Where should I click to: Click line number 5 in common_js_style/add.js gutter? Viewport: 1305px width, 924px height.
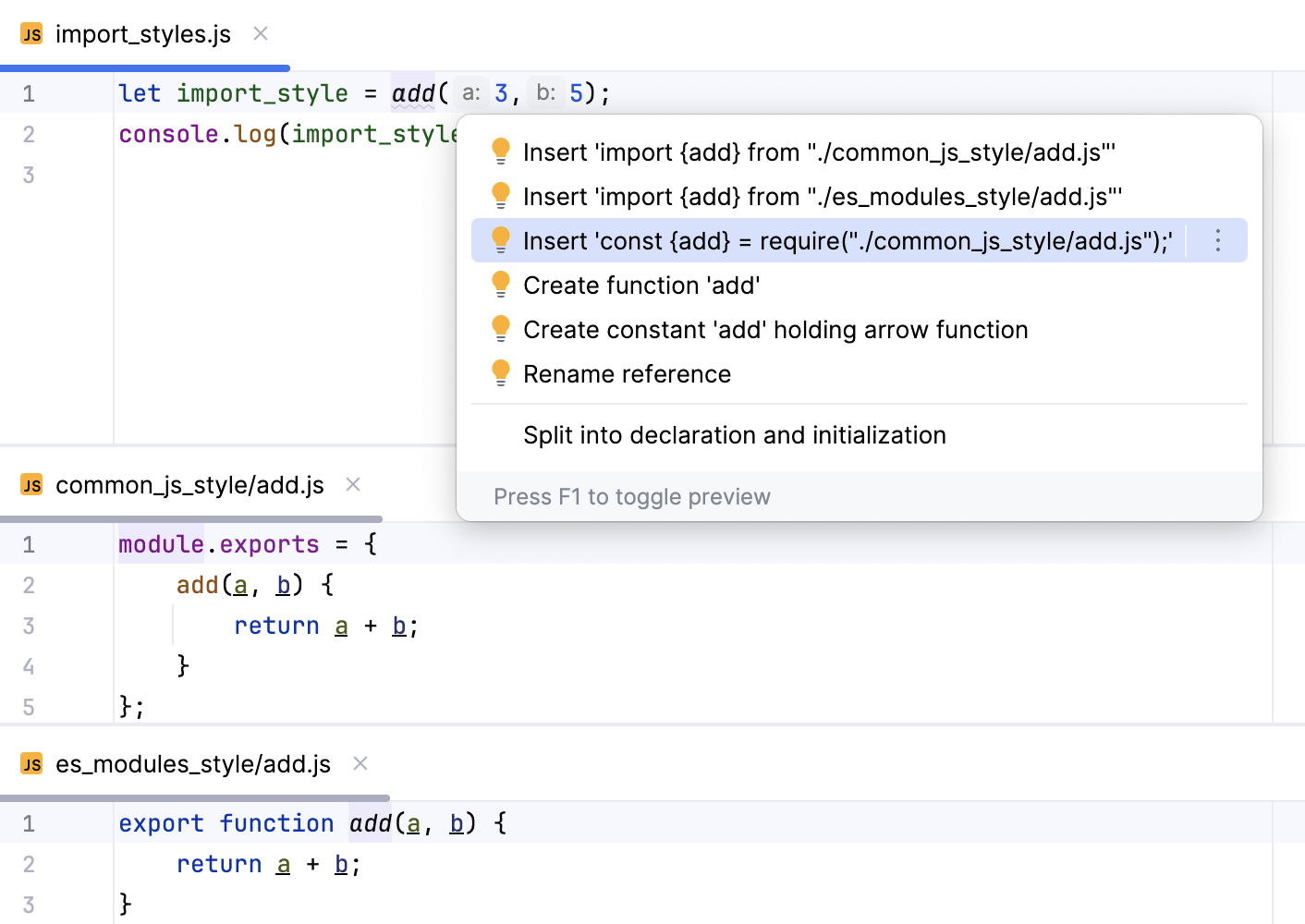[29, 707]
